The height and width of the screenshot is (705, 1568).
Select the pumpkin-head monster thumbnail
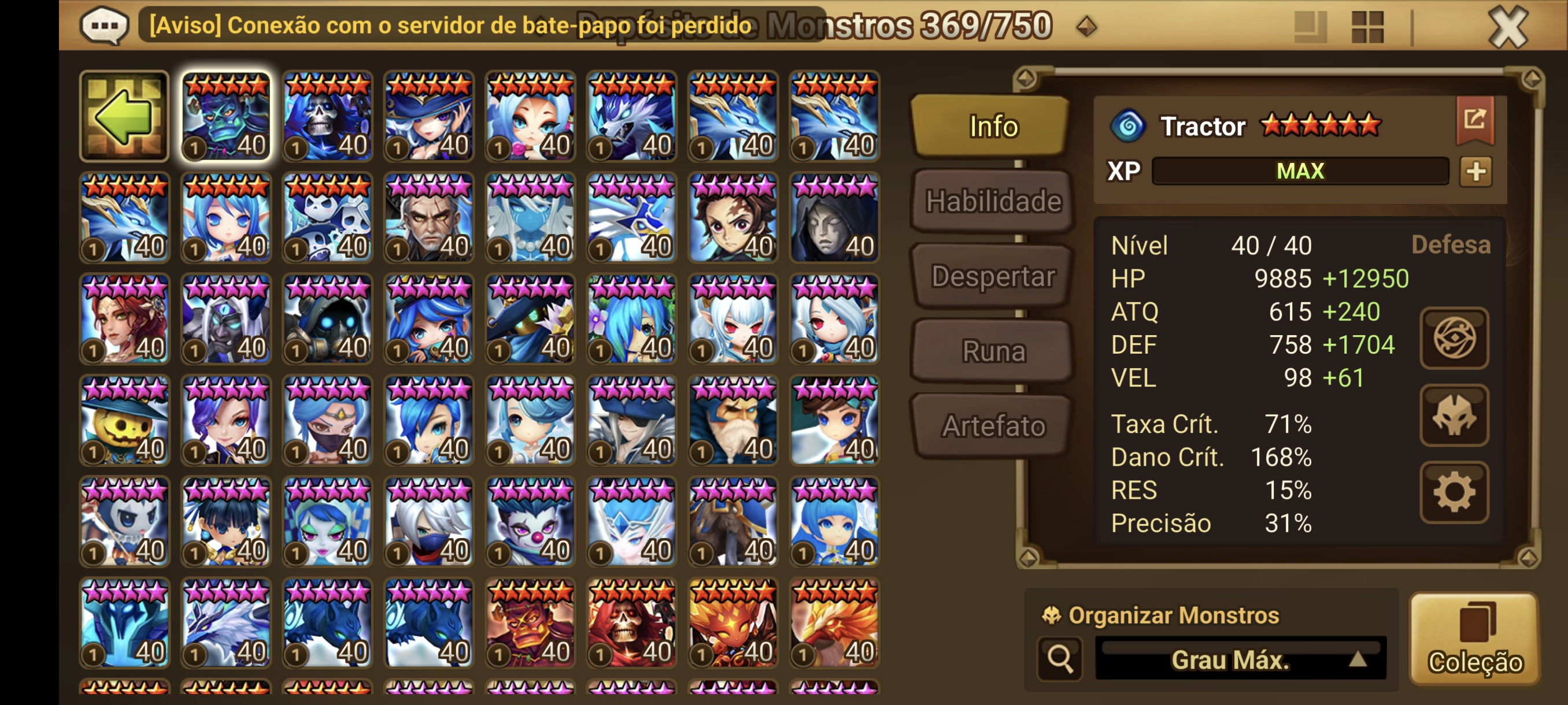point(124,420)
